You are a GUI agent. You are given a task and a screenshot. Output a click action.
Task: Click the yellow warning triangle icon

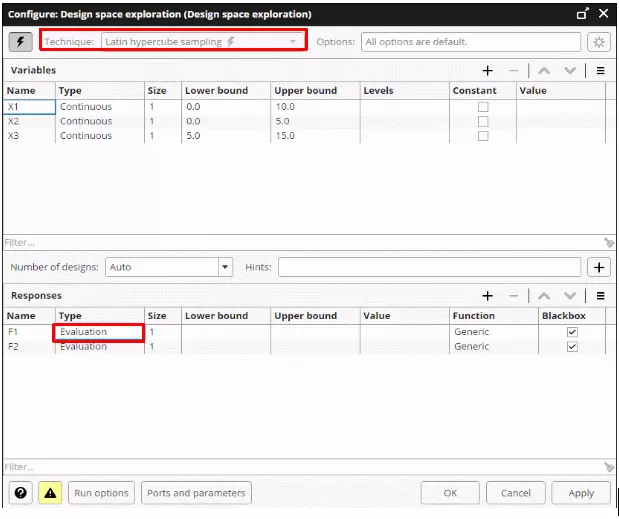tap(50, 493)
